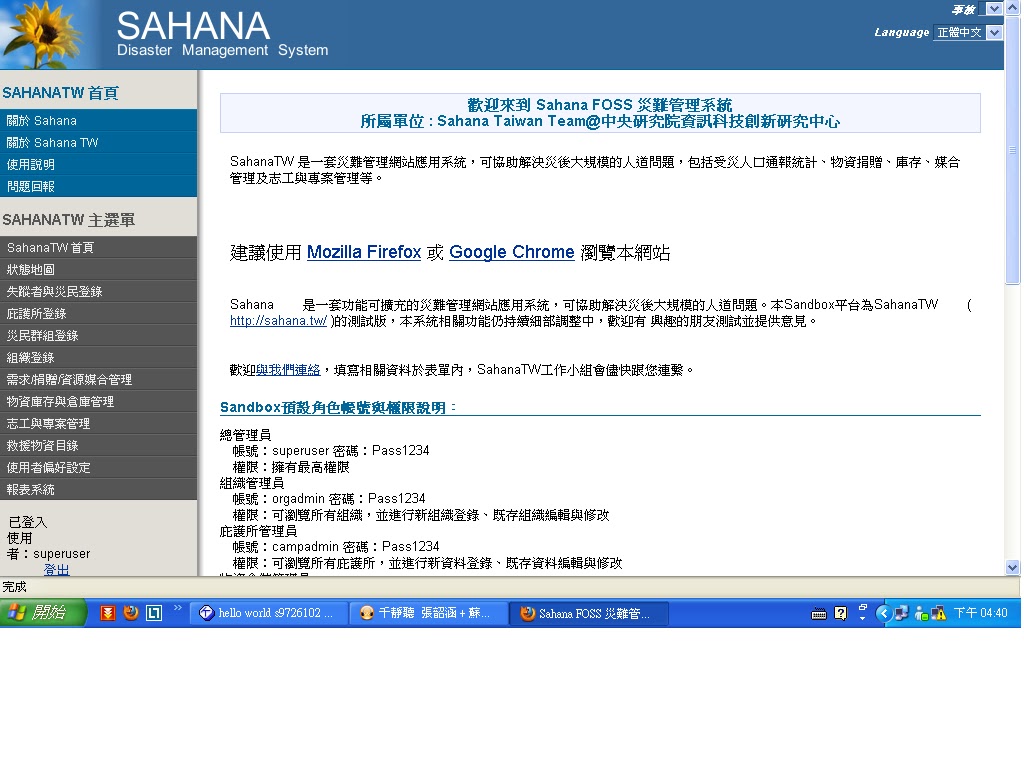Launch Firefox from quick launch
Viewport: 1024px width, 768px height.
point(131,613)
